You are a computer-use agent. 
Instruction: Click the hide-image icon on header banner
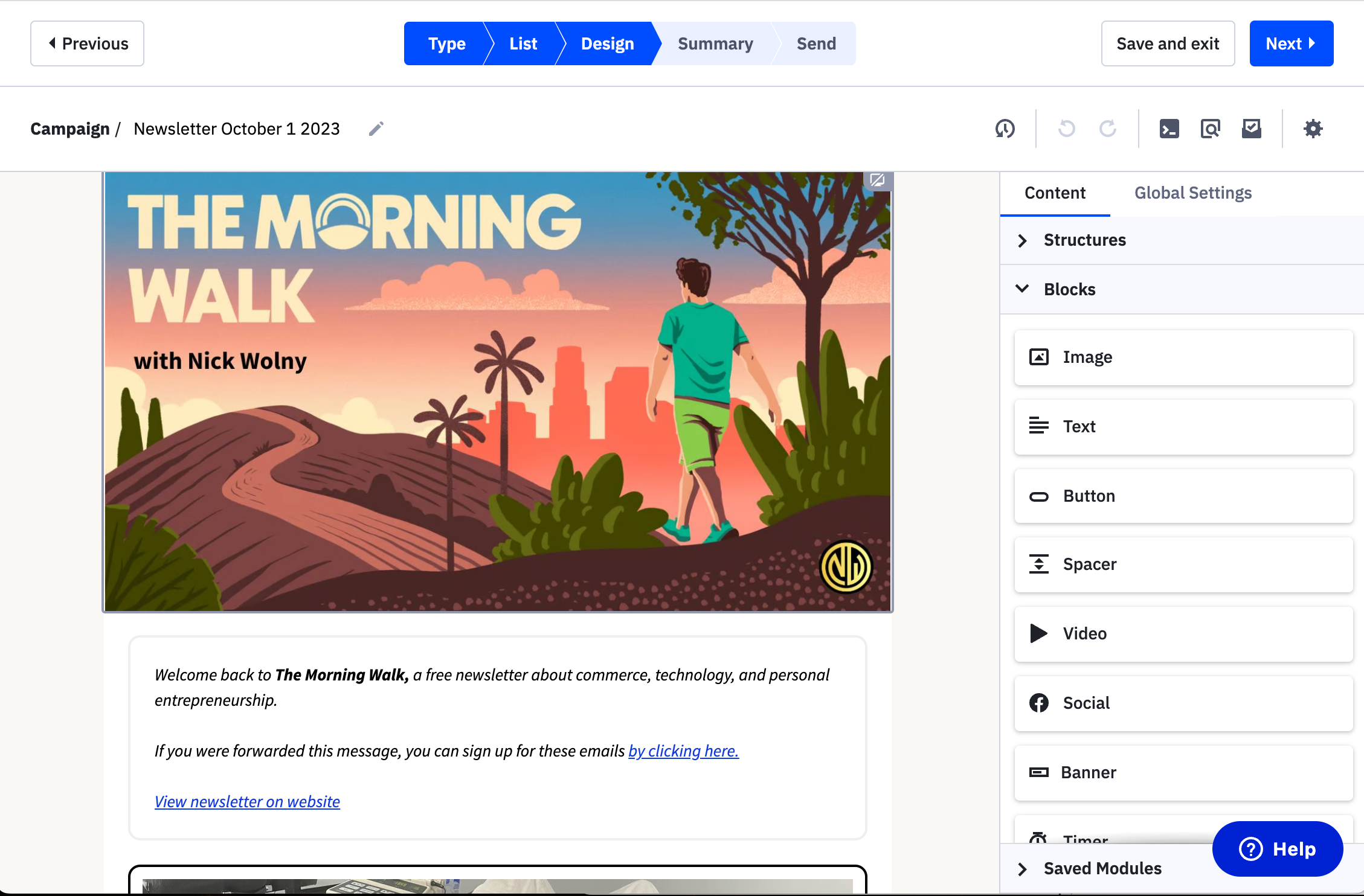(x=877, y=180)
